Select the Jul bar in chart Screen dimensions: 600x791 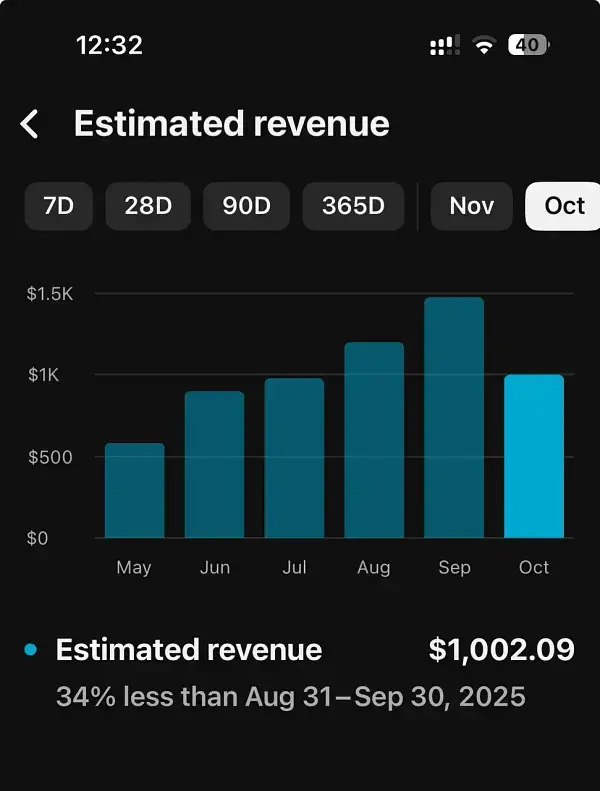click(294, 458)
